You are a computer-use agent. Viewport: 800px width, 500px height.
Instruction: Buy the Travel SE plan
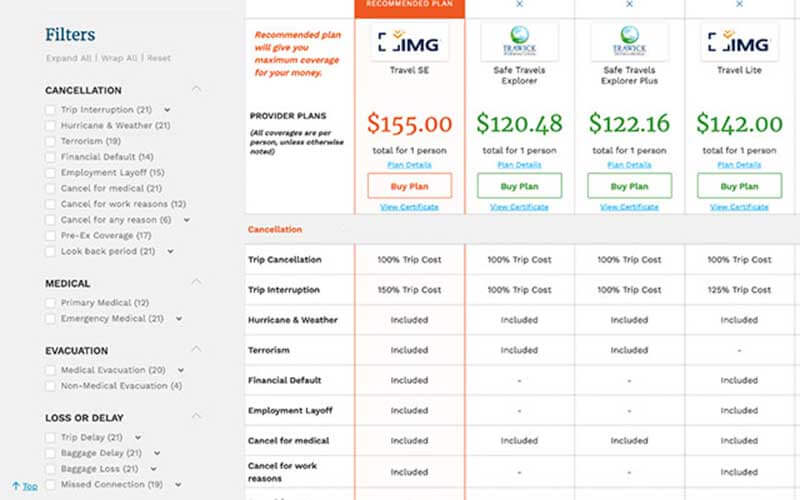[409, 186]
